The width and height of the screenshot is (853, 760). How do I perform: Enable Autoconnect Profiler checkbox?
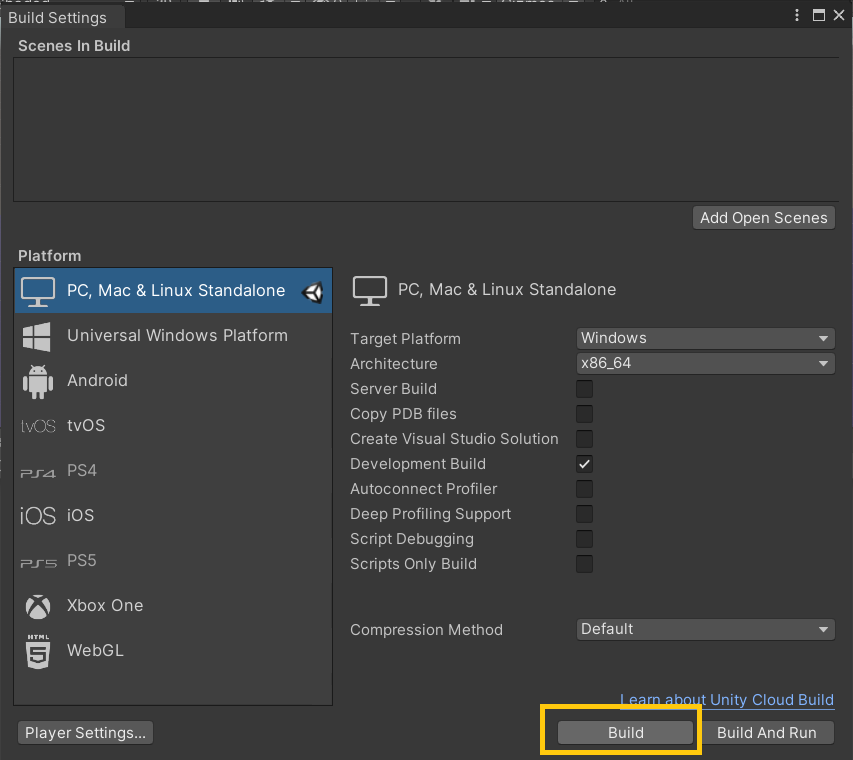point(584,489)
